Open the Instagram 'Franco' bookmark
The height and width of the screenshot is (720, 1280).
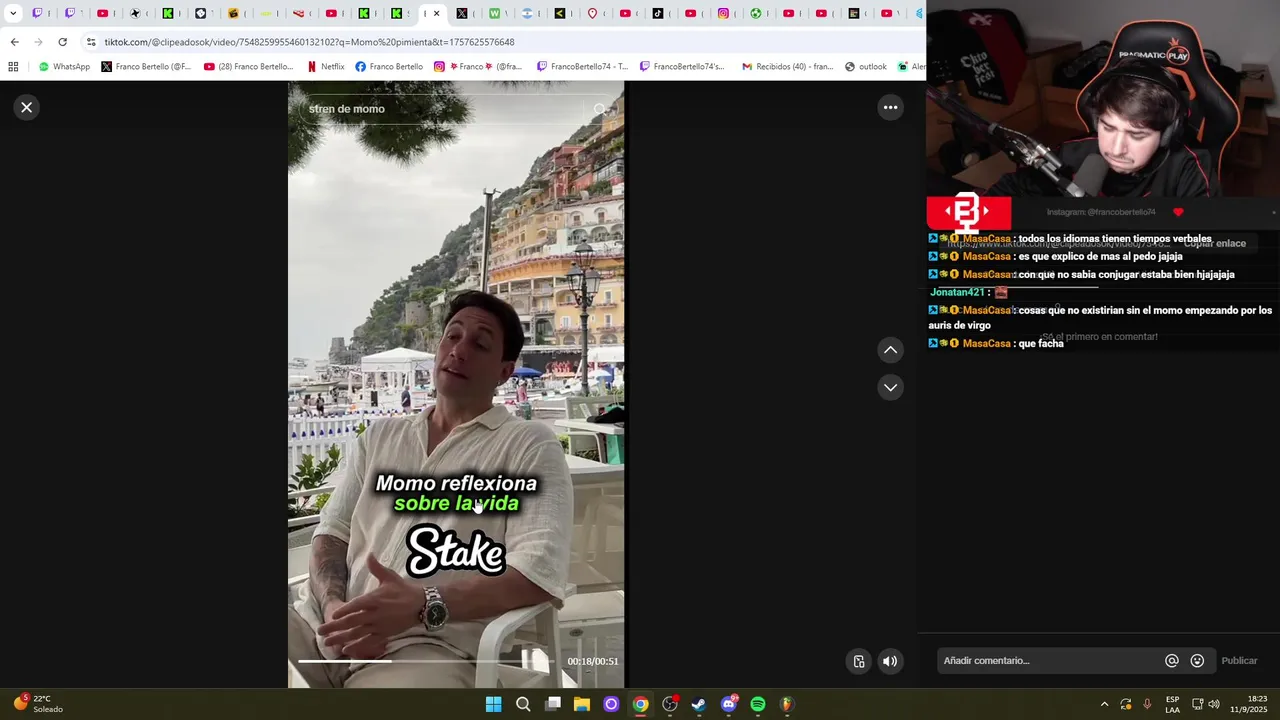(x=478, y=67)
